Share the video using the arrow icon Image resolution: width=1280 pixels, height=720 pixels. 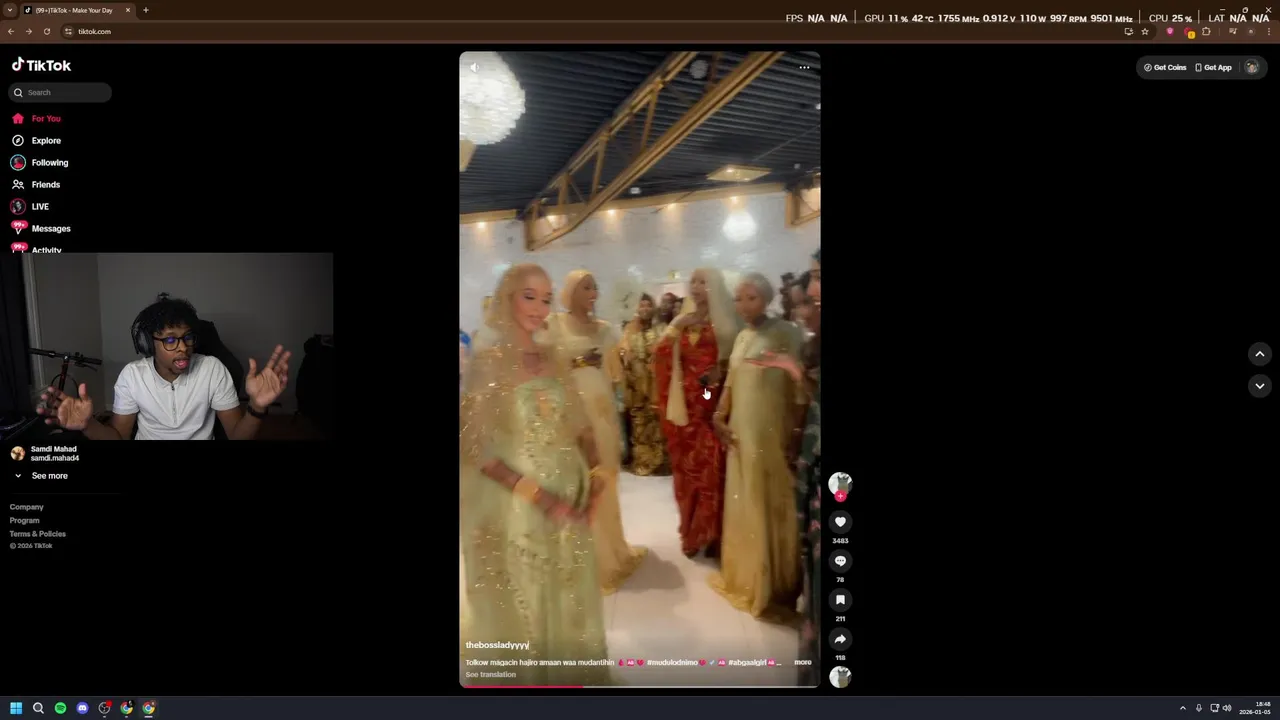840,639
